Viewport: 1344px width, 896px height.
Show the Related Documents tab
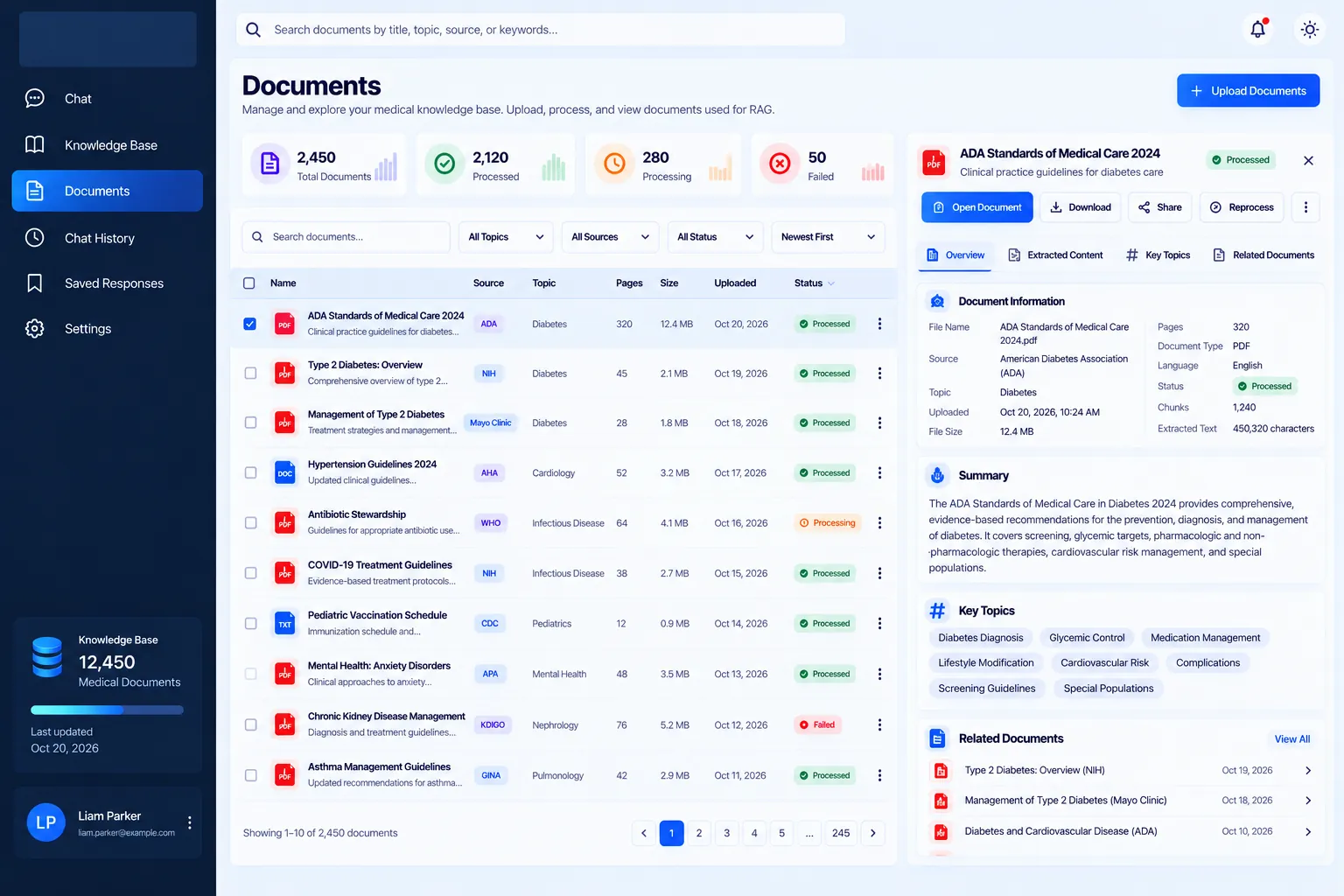[x=1263, y=255]
